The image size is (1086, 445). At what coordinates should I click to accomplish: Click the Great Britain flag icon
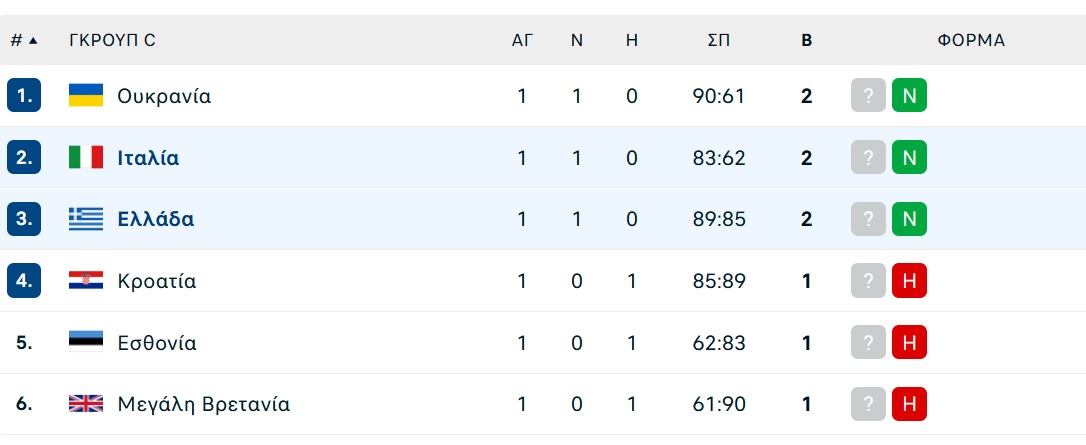click(86, 404)
